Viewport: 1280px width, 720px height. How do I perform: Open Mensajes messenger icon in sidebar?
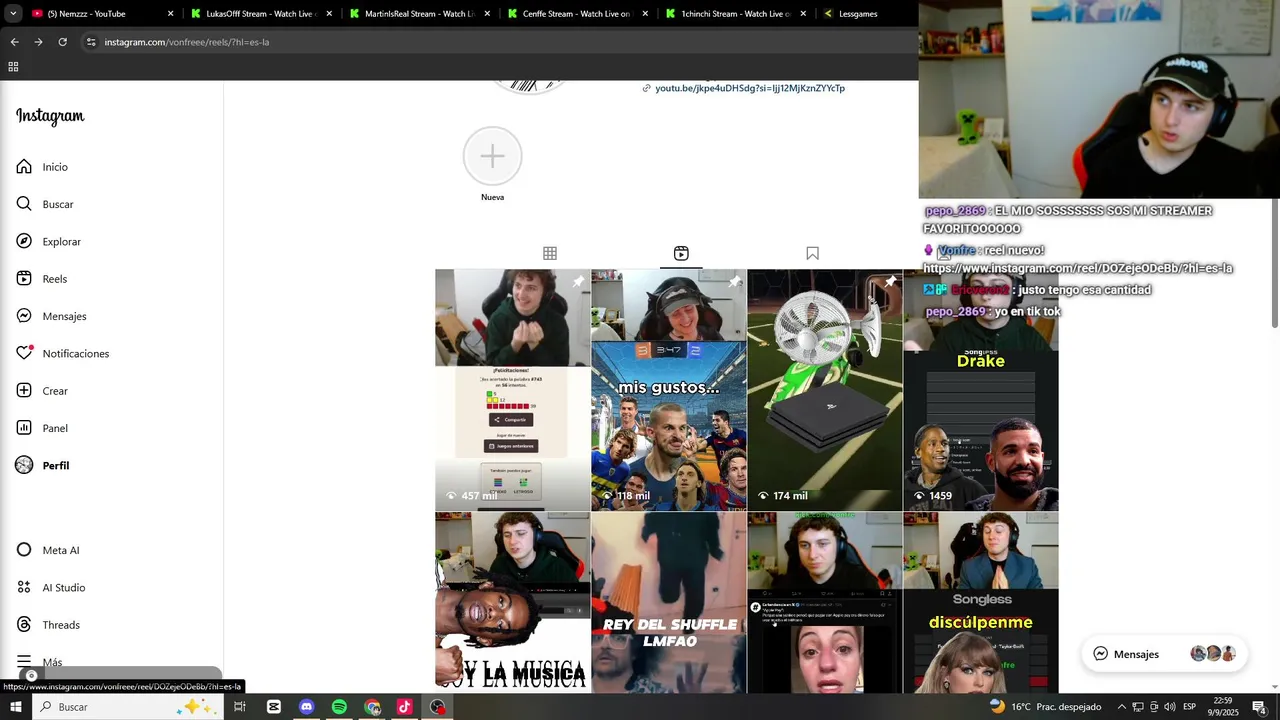pyautogui.click(x=24, y=316)
